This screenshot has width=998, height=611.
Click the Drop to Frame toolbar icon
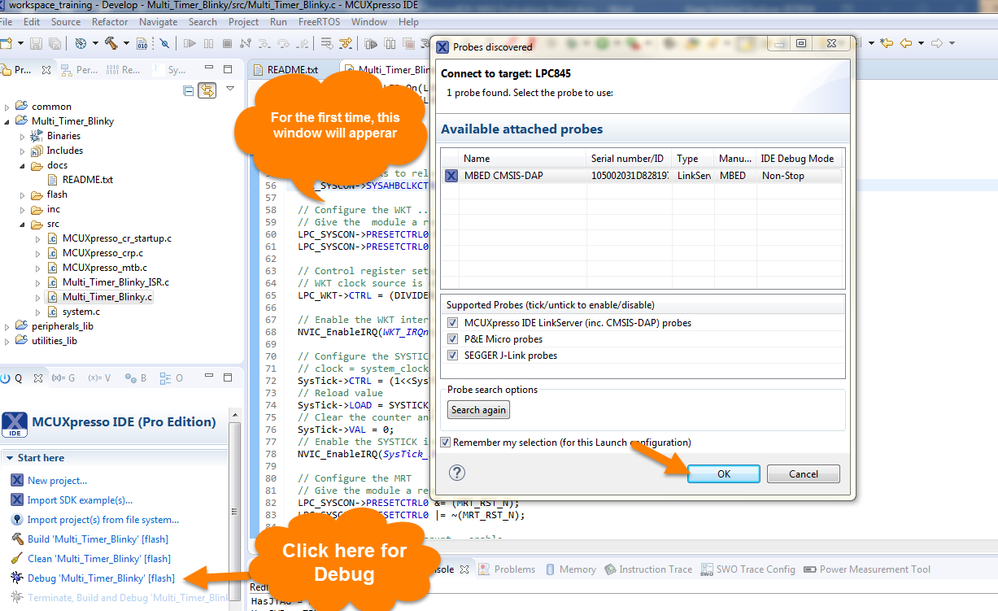[327, 43]
